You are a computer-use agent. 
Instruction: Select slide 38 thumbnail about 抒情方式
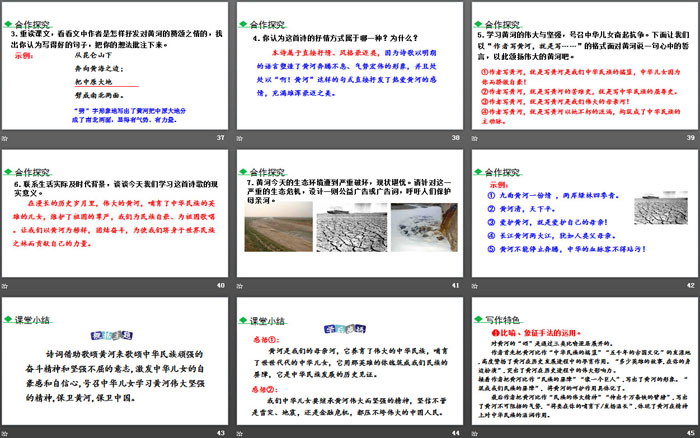pyautogui.click(x=350, y=66)
